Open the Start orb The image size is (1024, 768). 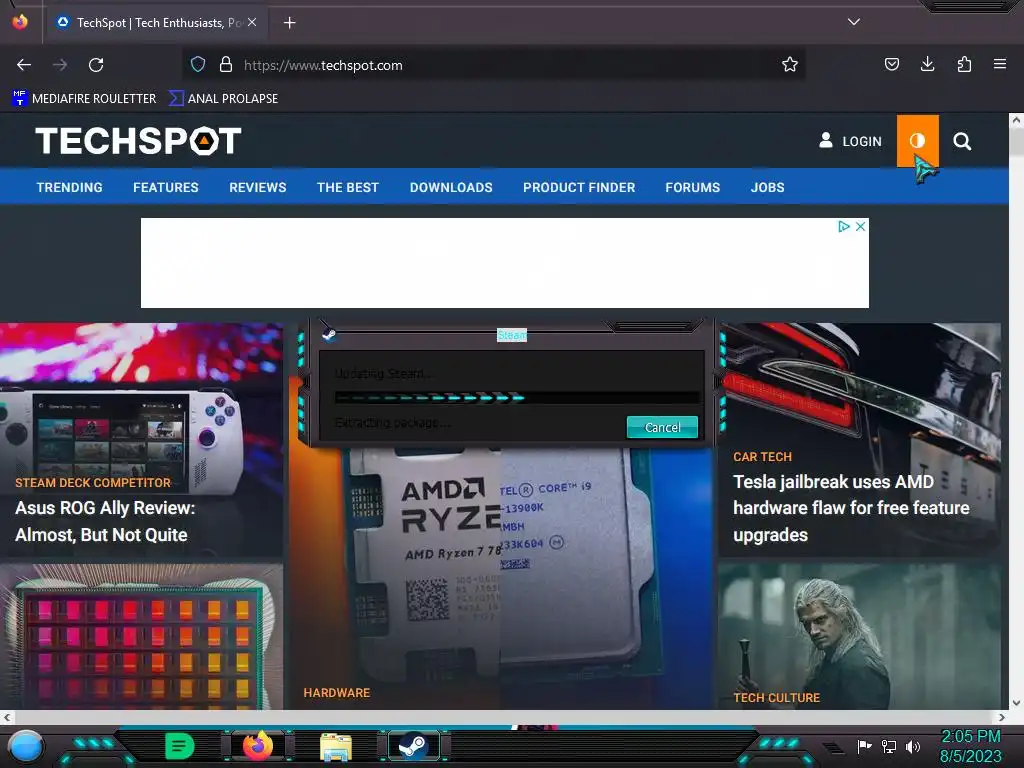coord(26,746)
